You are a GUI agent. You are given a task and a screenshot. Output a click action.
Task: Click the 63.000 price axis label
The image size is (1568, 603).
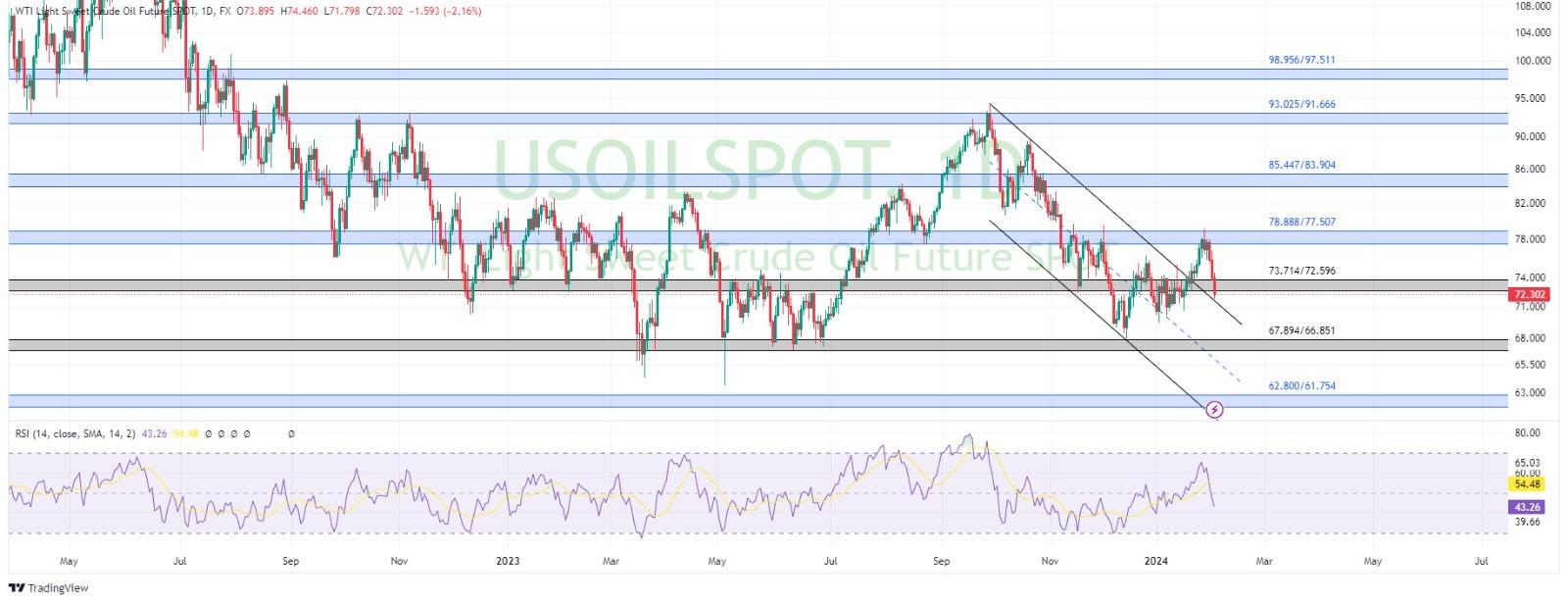(1529, 393)
